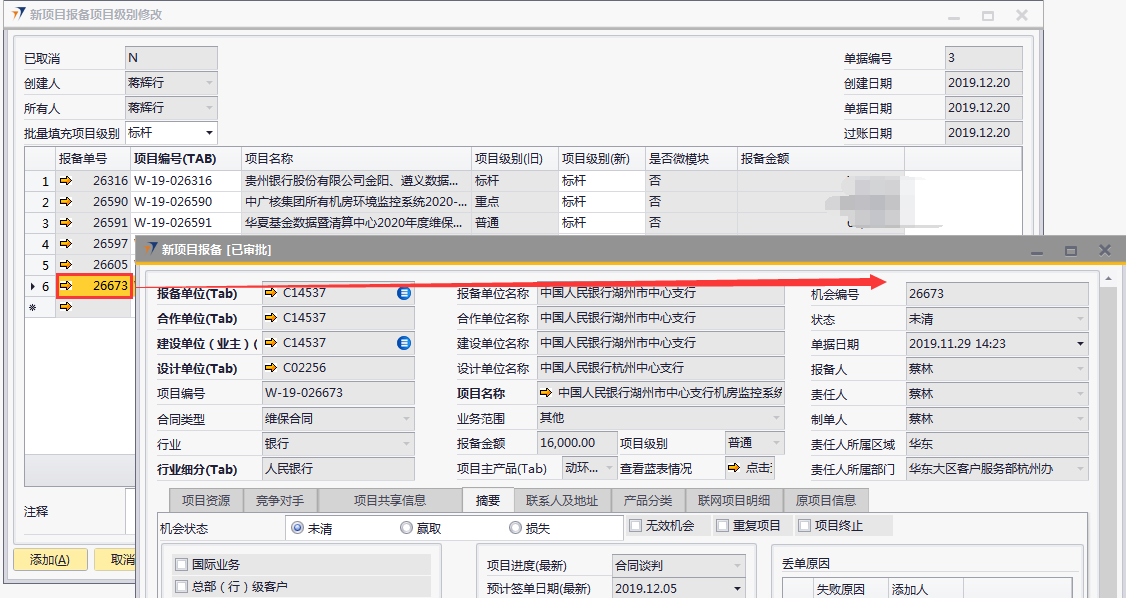Click the scrollbar up arrow in 新项目报备 window

1108,278
